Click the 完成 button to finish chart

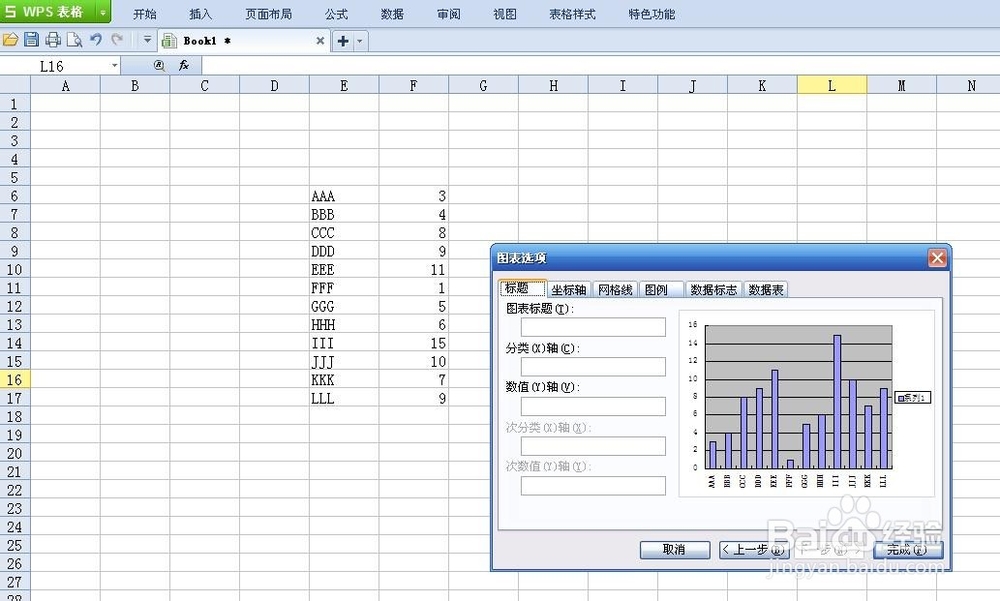click(x=905, y=549)
